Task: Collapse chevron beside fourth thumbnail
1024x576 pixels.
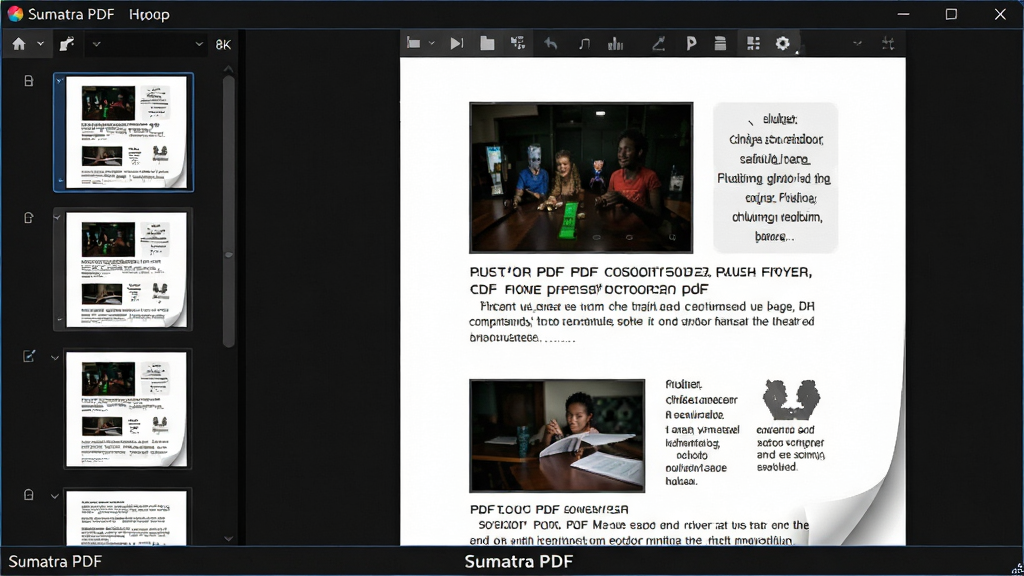Action: point(55,496)
